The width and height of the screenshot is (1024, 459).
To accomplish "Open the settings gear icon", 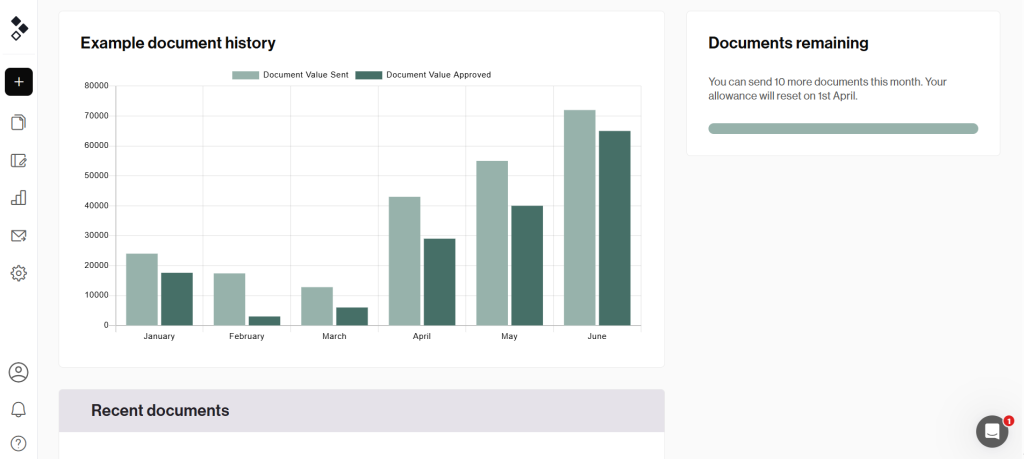I will pyautogui.click(x=18, y=273).
